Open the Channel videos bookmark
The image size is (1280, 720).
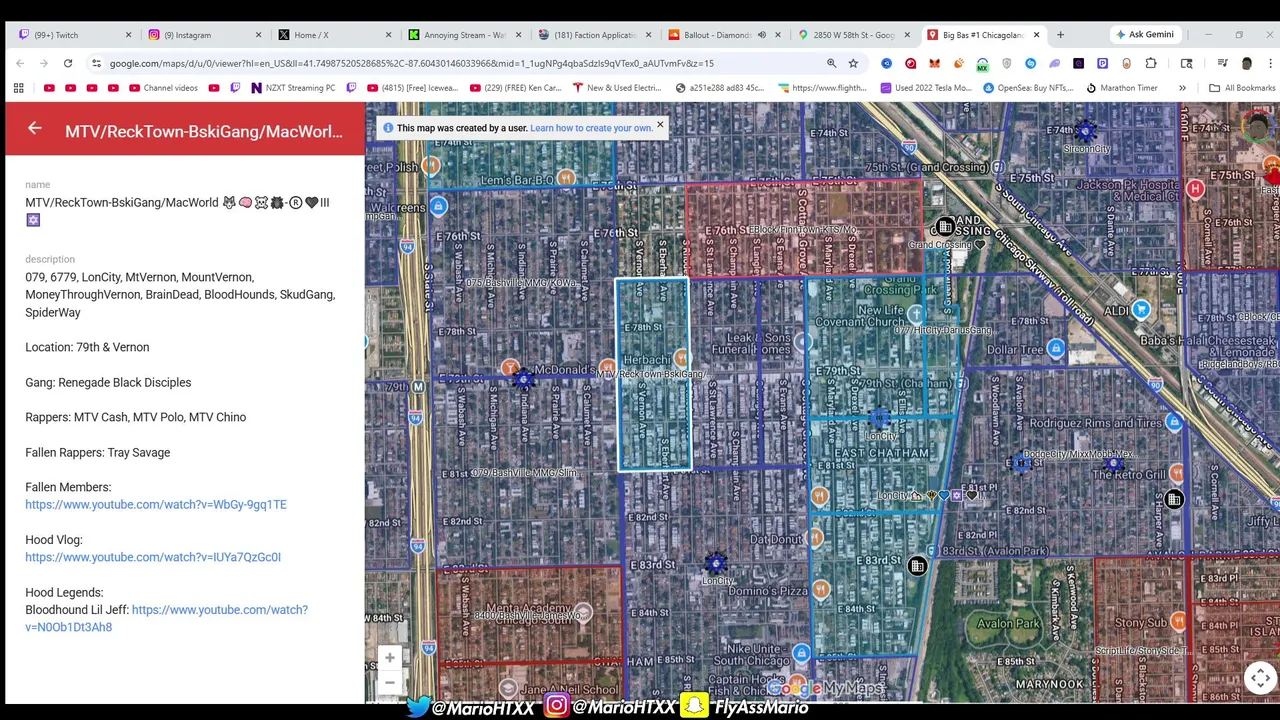[x=162, y=88]
